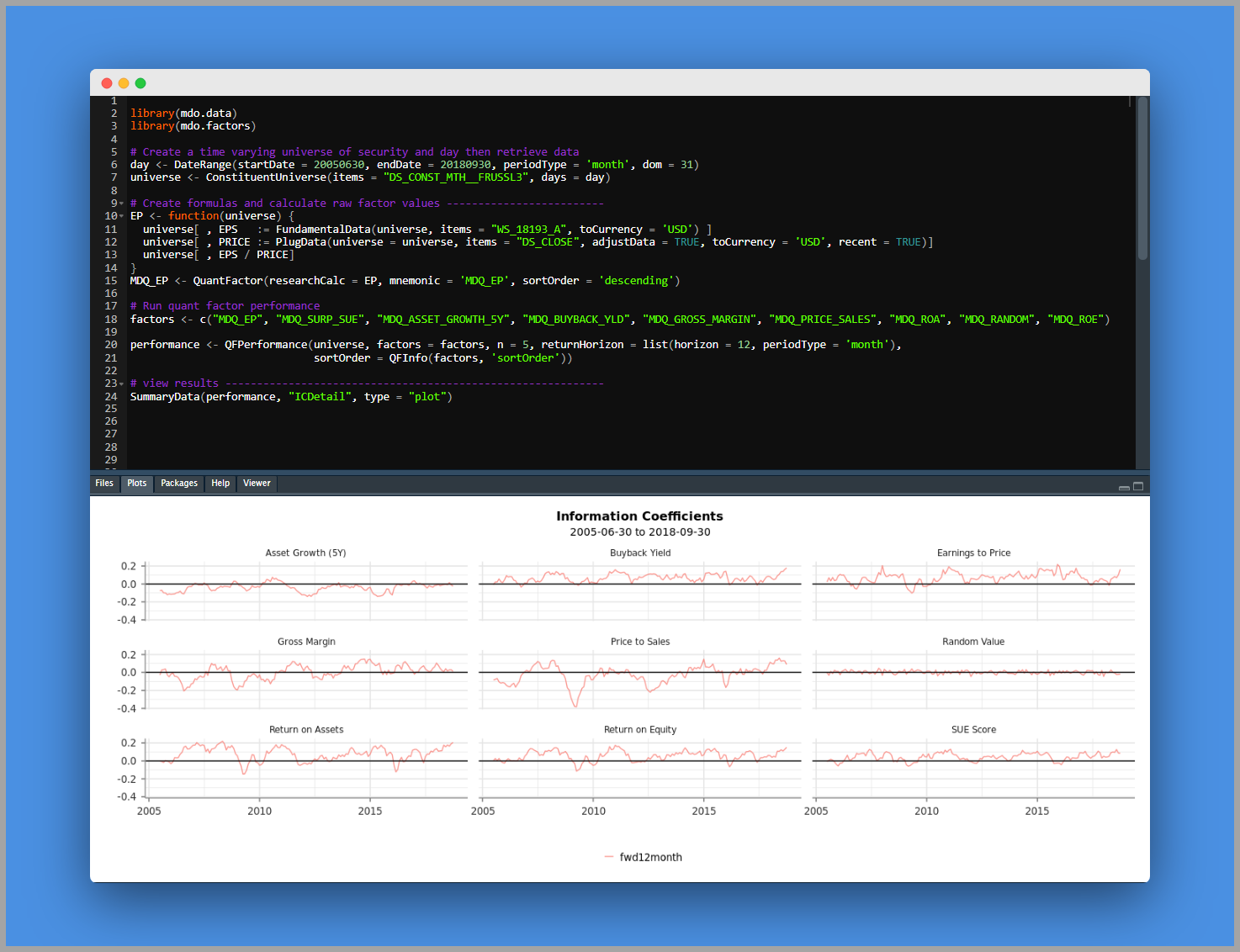This screenshot has width=1240, height=952.
Task: Click the 'Return on Equity' chart title
Action: coord(640,730)
